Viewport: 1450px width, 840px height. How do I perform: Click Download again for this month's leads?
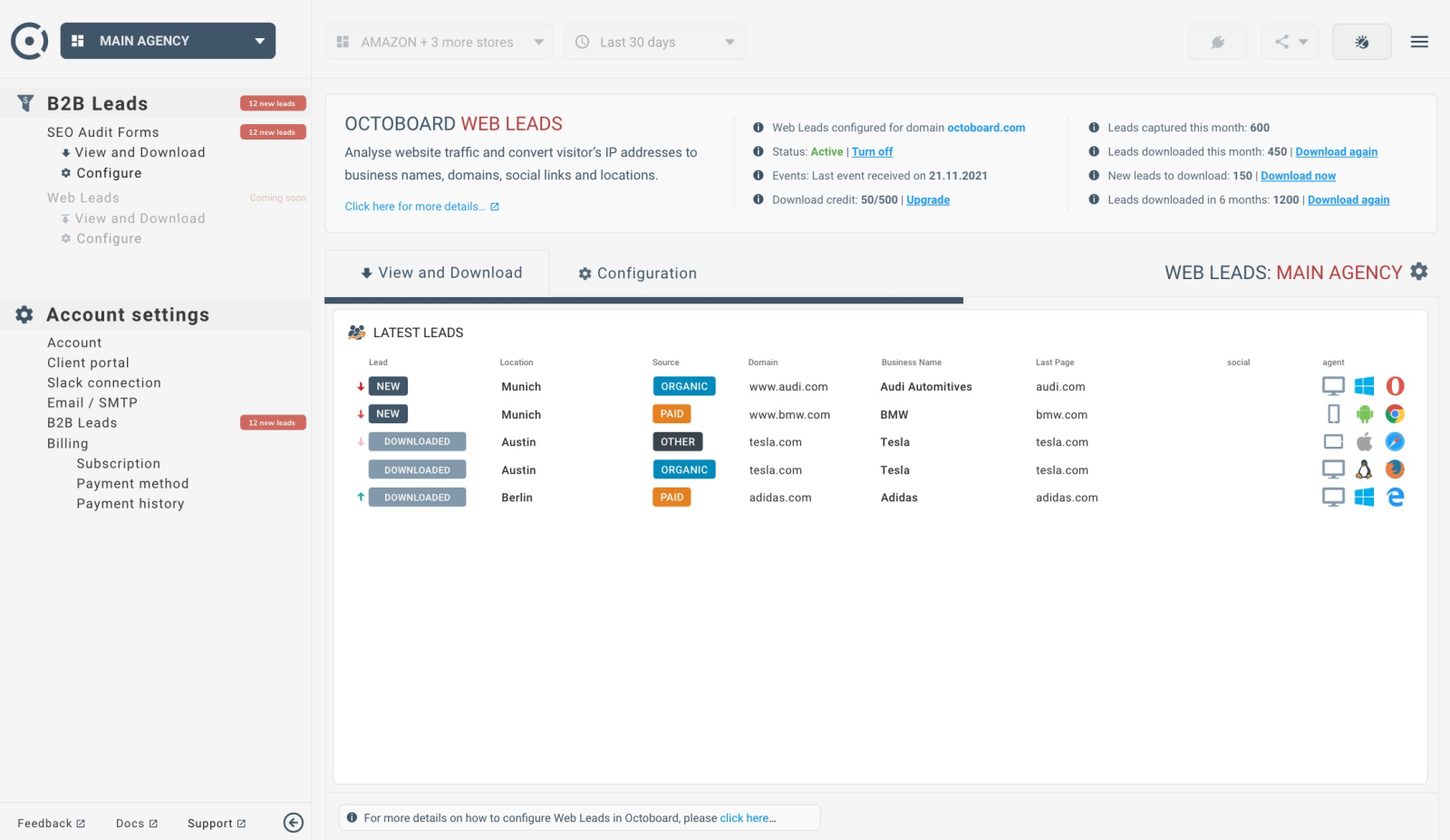(1336, 152)
